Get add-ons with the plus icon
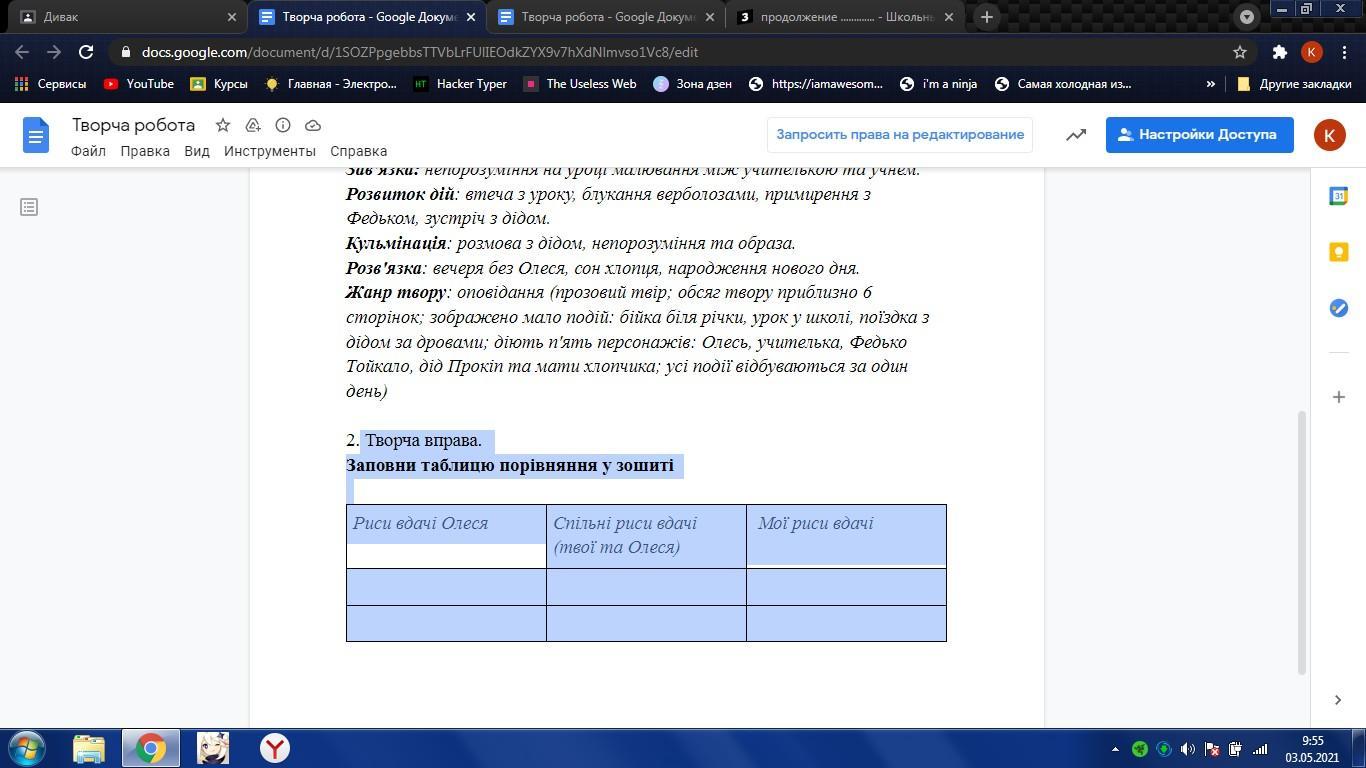The width and height of the screenshot is (1366, 768). (1339, 397)
